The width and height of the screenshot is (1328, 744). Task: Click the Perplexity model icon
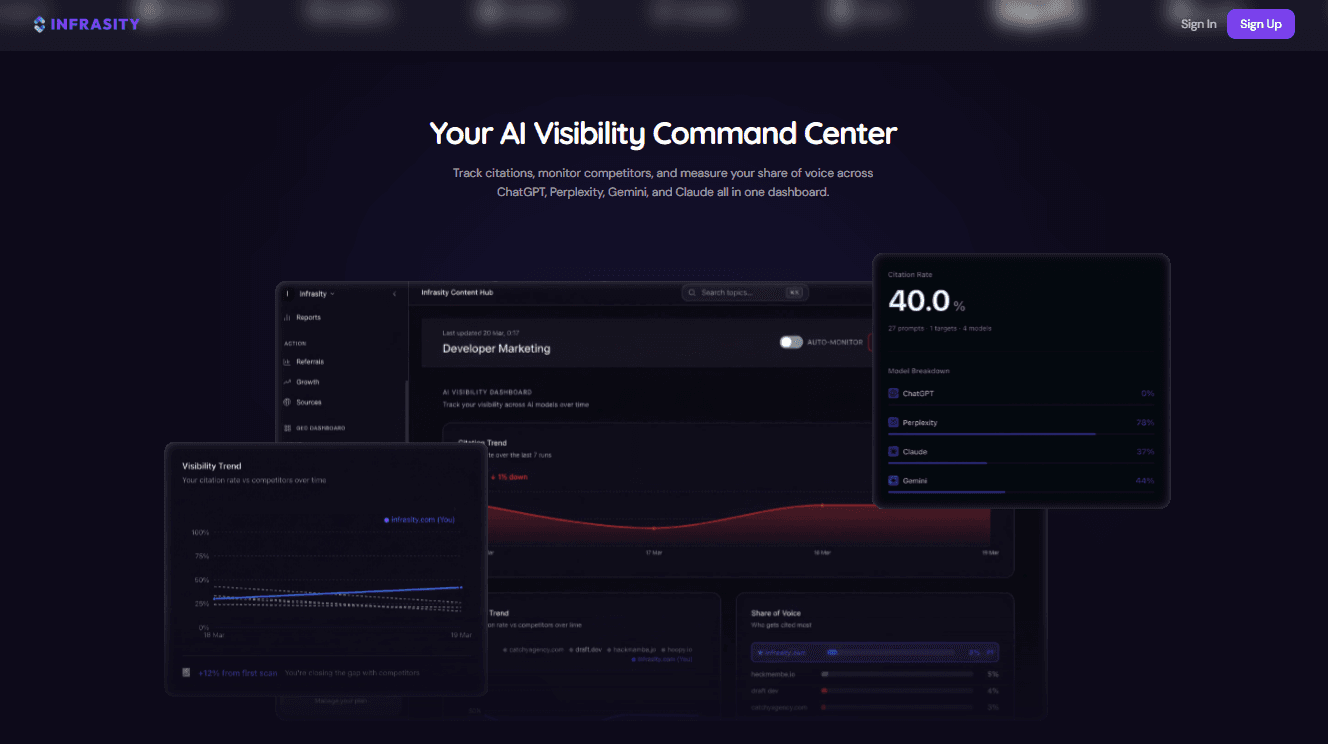click(x=893, y=422)
